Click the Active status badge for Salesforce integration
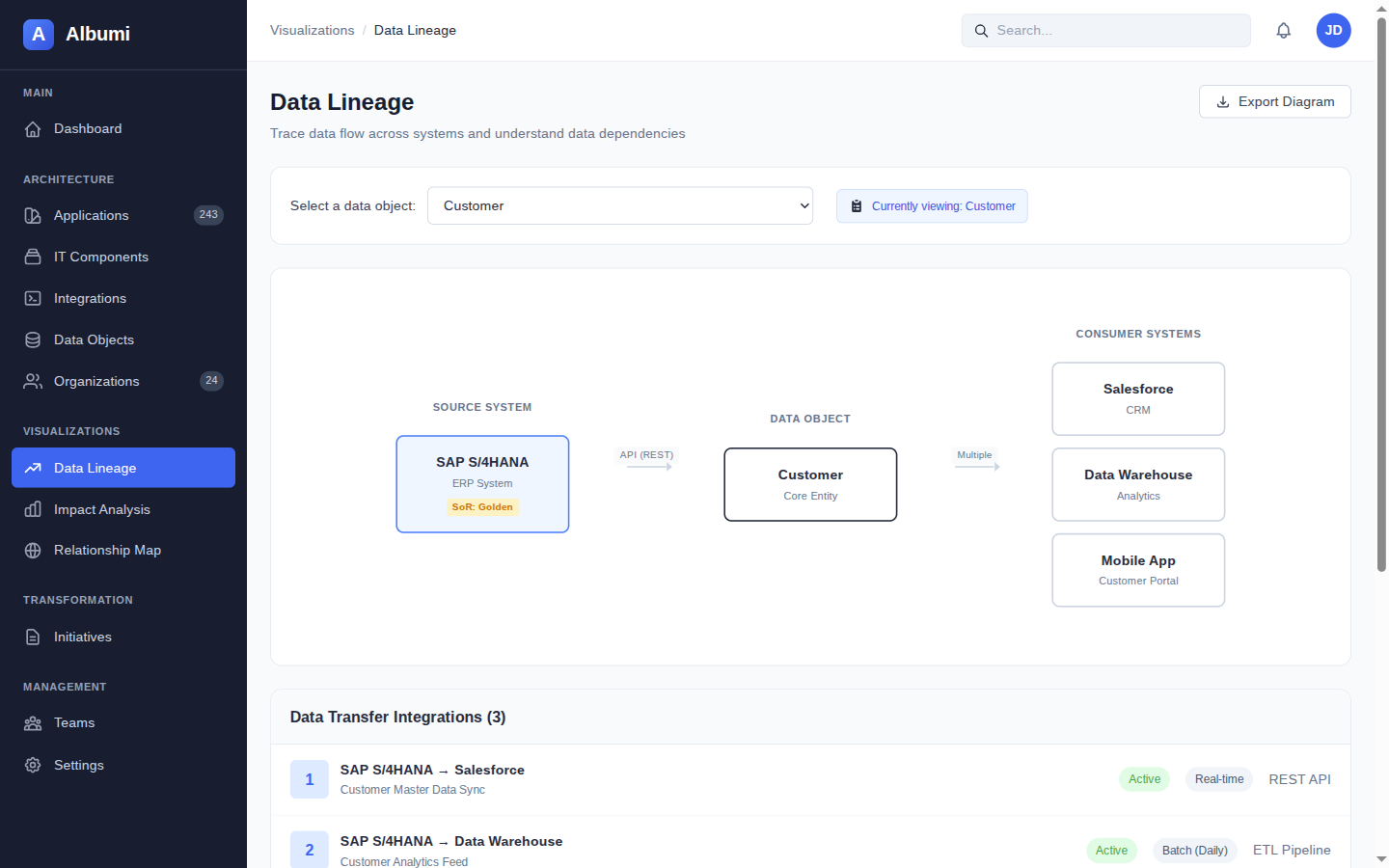 pos(1144,778)
